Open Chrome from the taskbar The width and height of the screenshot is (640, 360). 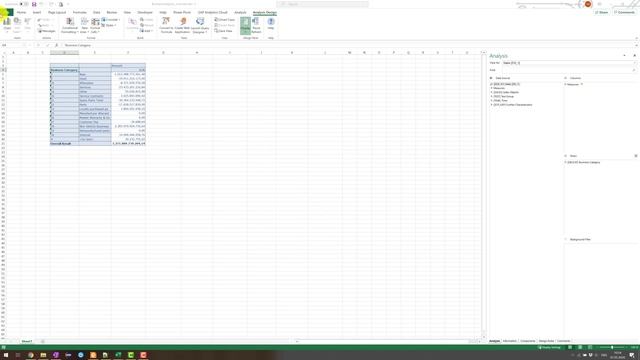coord(31,355)
